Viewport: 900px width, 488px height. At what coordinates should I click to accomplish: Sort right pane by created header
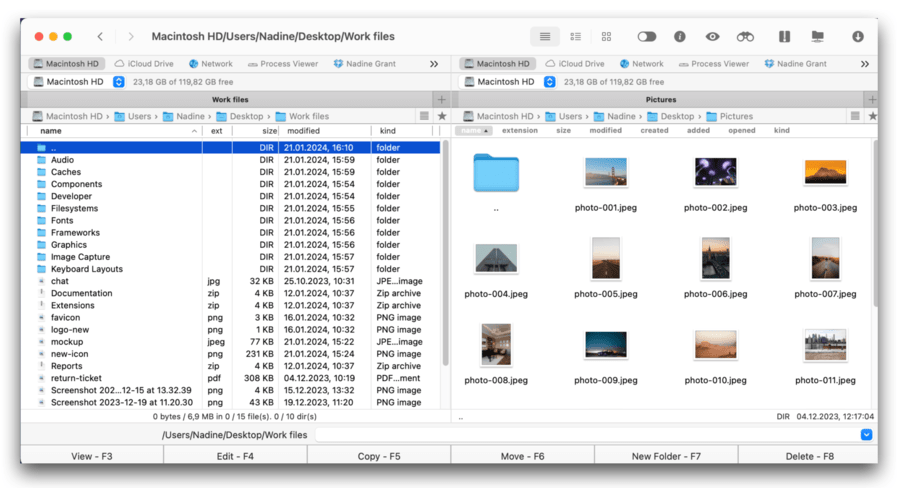coord(654,130)
